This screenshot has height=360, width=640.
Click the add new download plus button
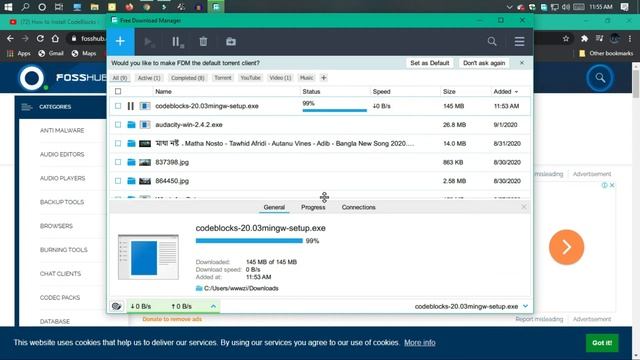120,41
